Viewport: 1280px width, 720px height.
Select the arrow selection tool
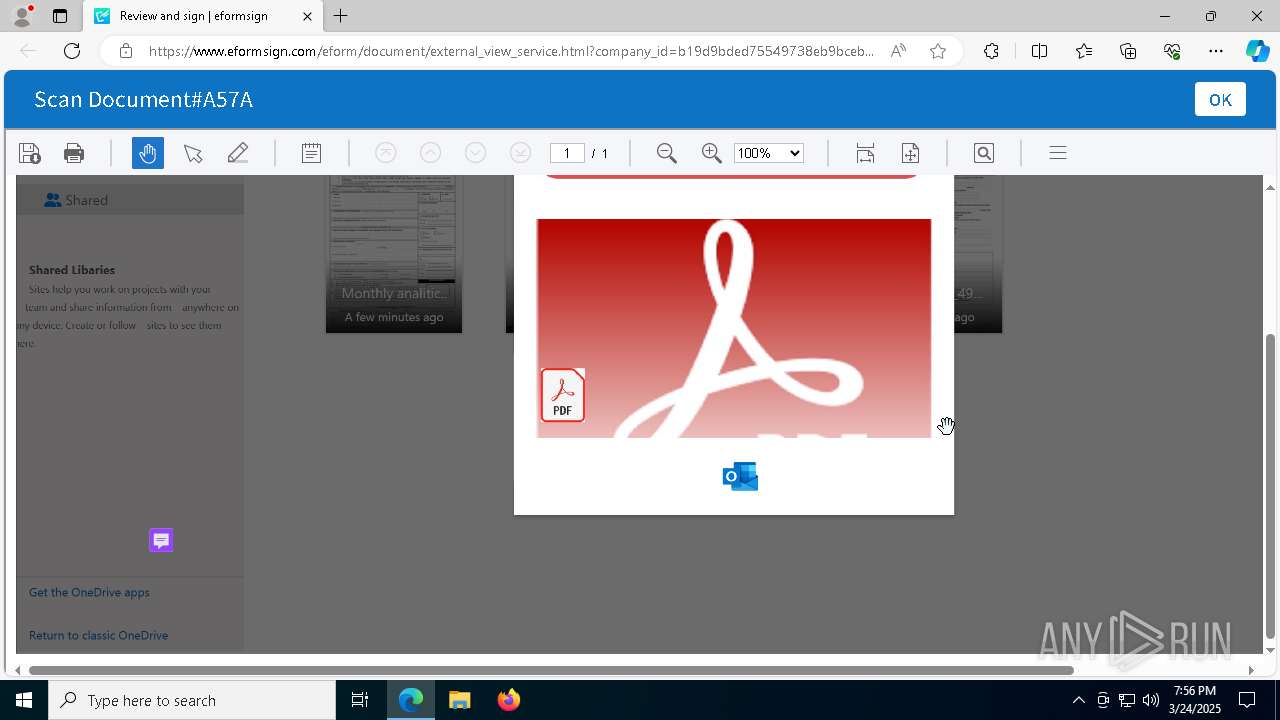click(193, 153)
